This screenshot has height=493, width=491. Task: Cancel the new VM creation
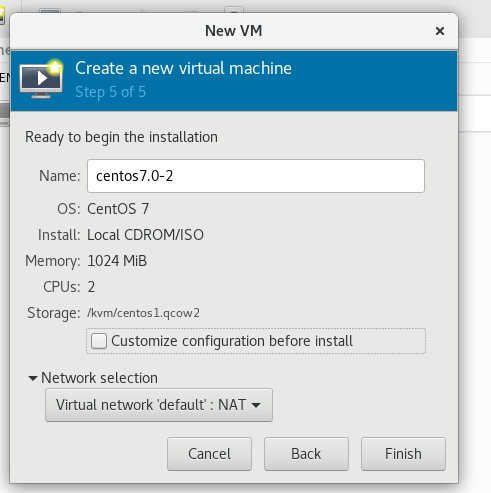pos(209,454)
